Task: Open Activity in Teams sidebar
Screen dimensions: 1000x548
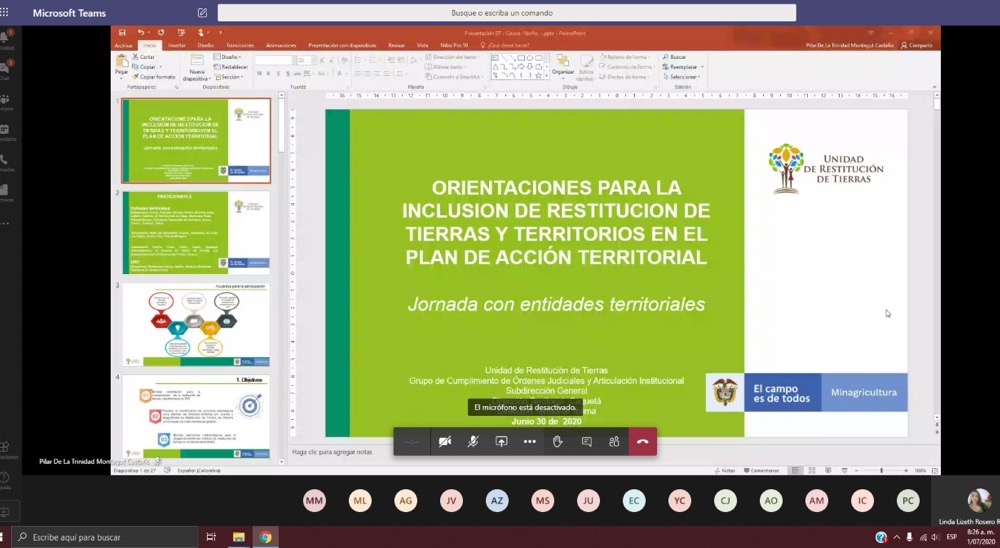Action: [x=6, y=39]
